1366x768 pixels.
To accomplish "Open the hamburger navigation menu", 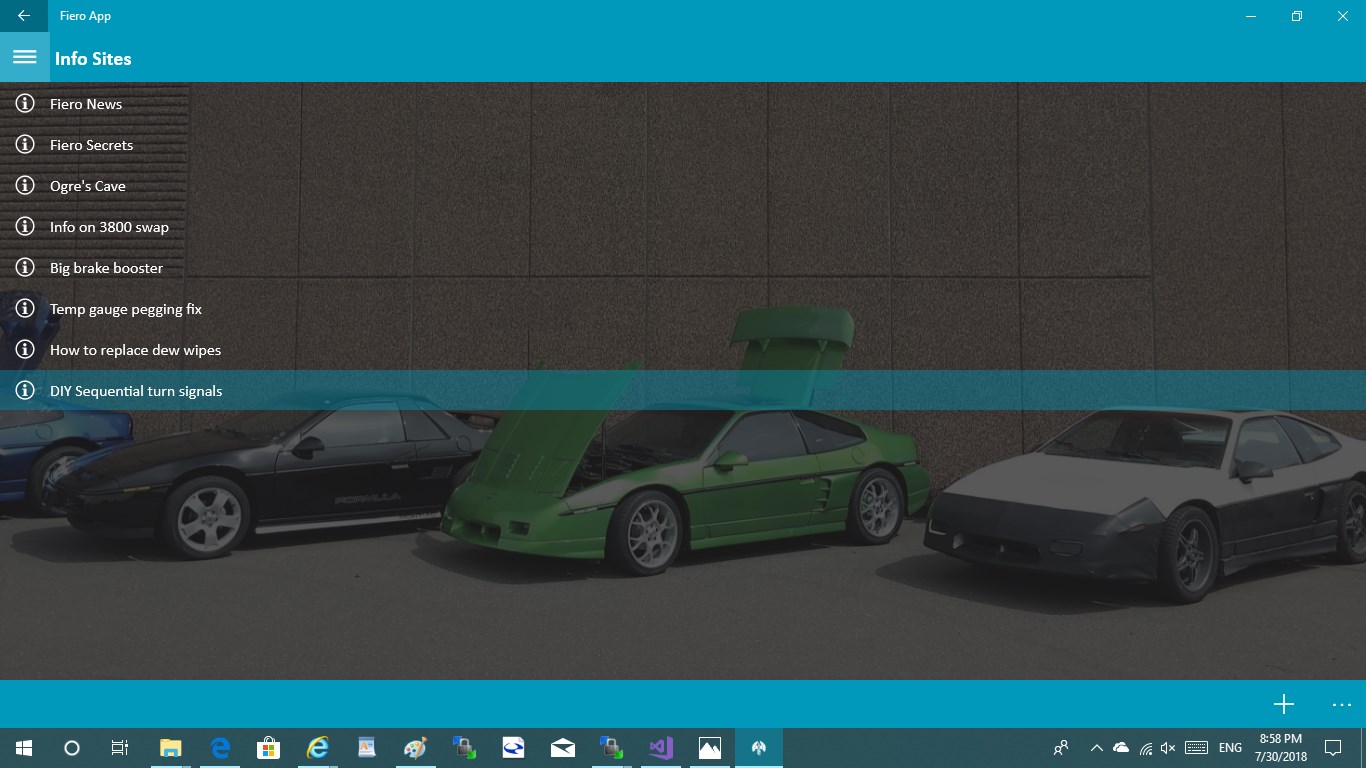I will [24, 58].
